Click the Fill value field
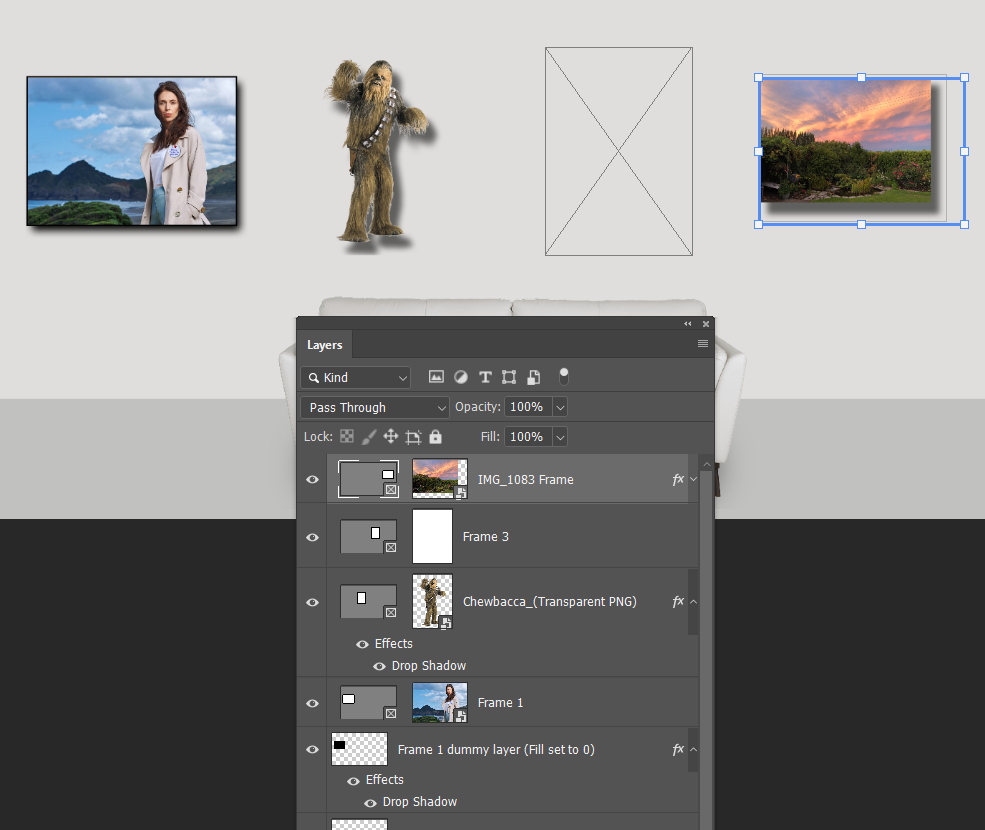985x830 pixels. click(528, 437)
